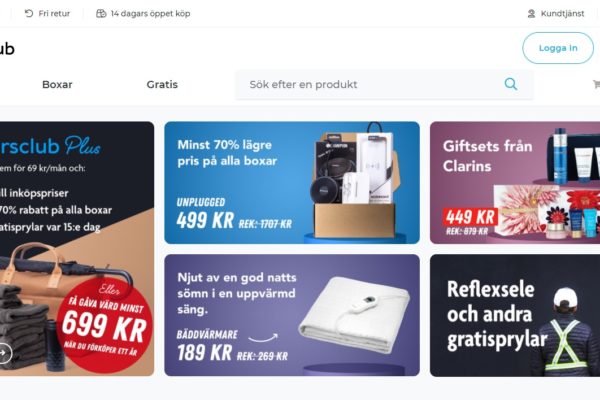Click the Fri retur return-arrow icon
Screen dimensions: 600x400
[x=29, y=13]
